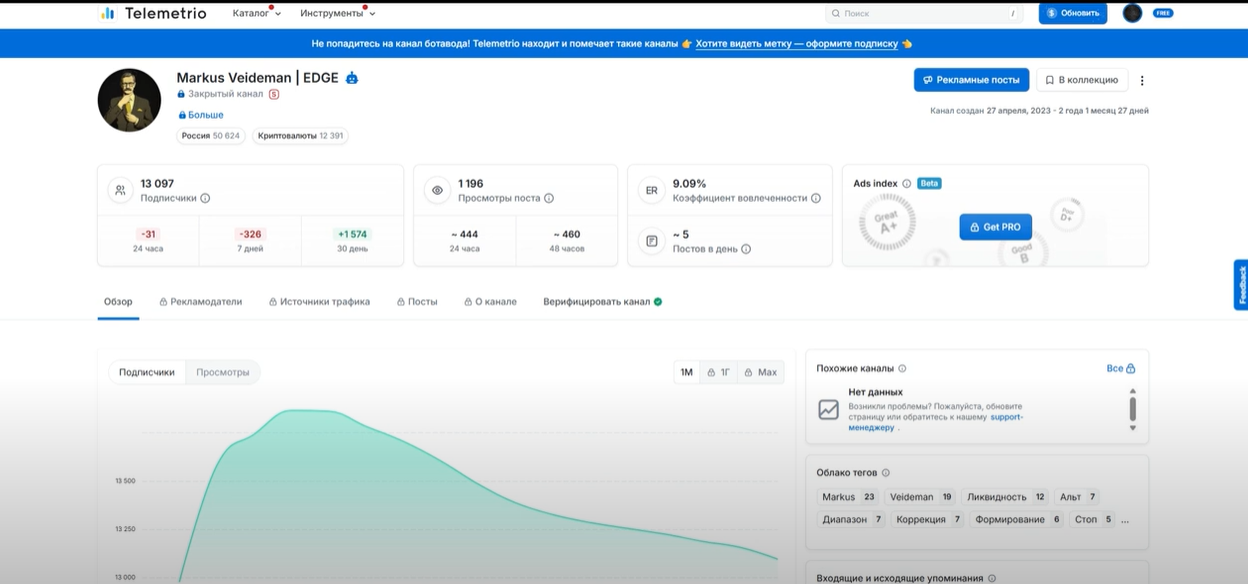Select the locked Max chart period

pos(761,372)
